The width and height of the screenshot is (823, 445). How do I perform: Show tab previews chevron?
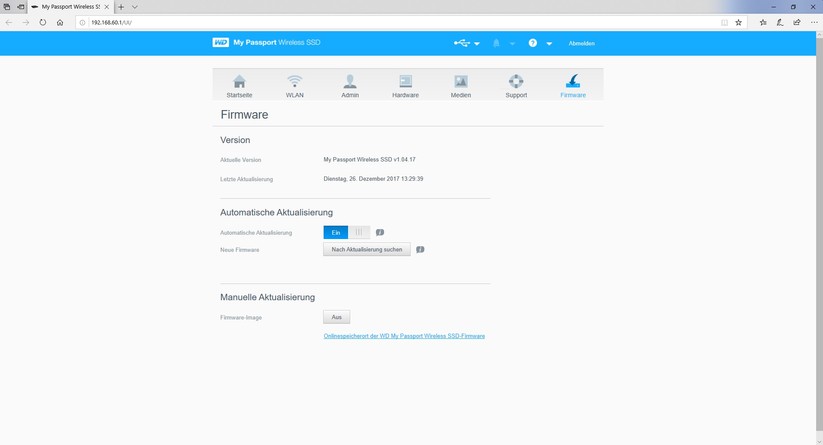135,7
